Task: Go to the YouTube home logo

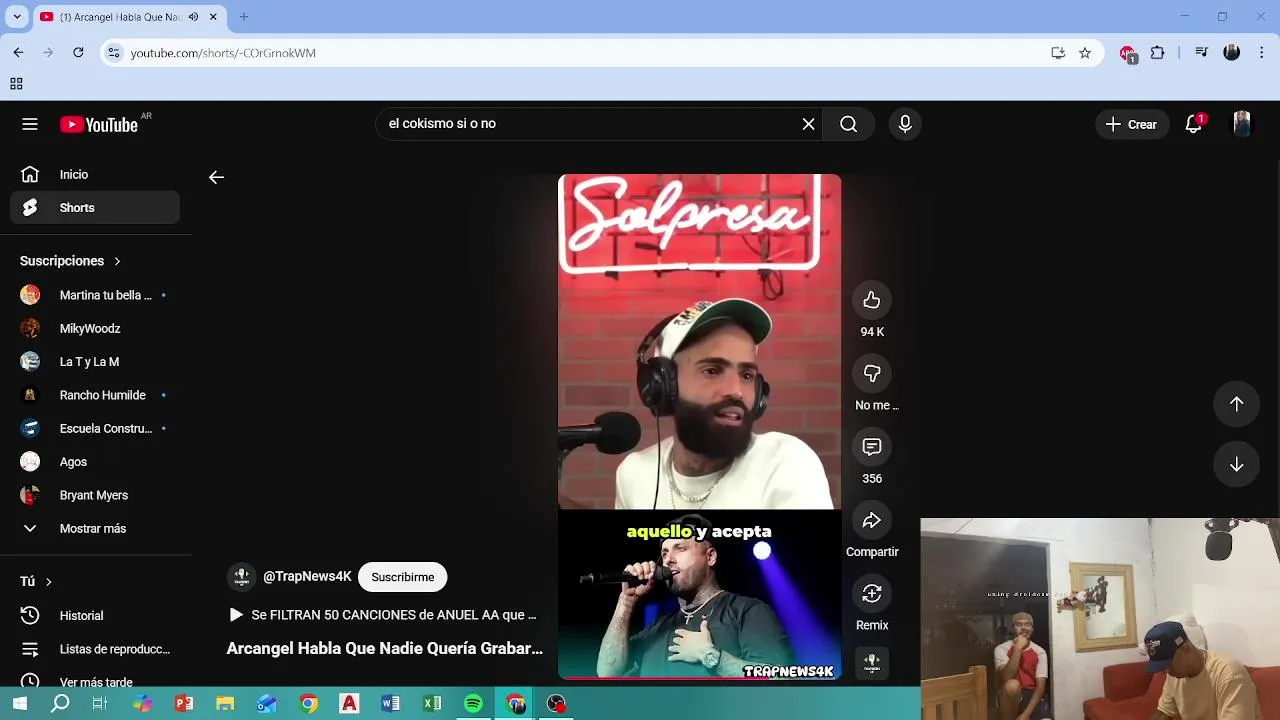Action: (99, 124)
